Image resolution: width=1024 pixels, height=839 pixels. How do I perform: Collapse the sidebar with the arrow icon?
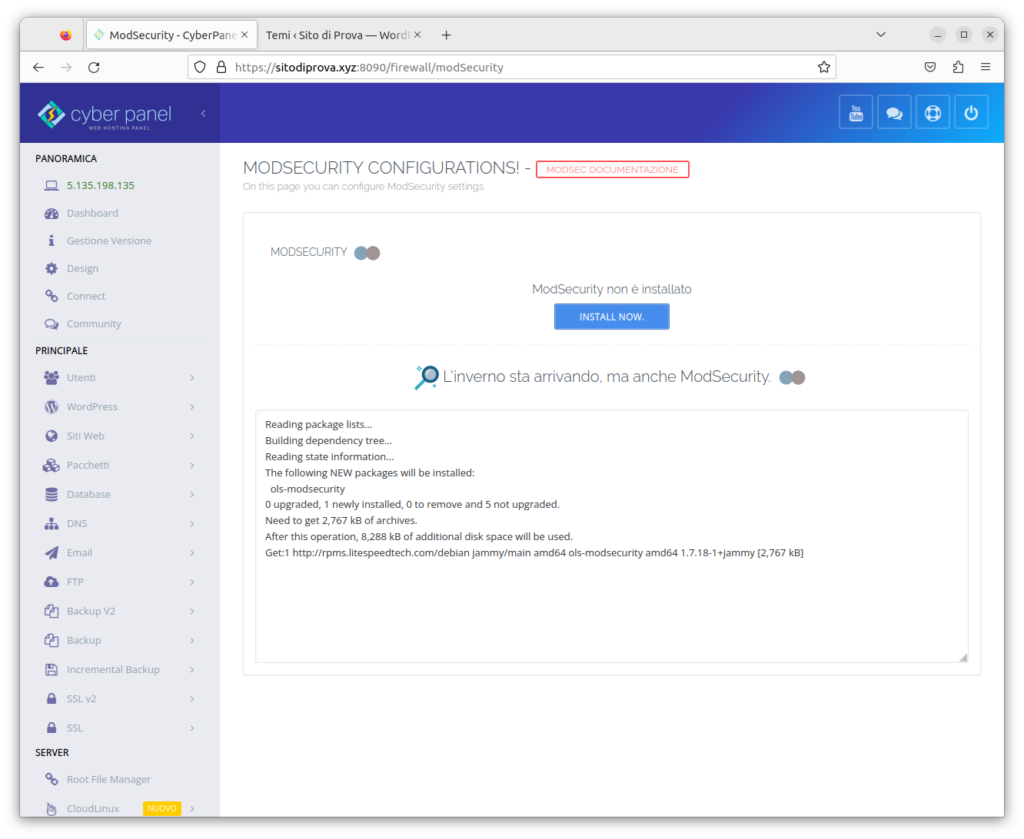click(203, 114)
